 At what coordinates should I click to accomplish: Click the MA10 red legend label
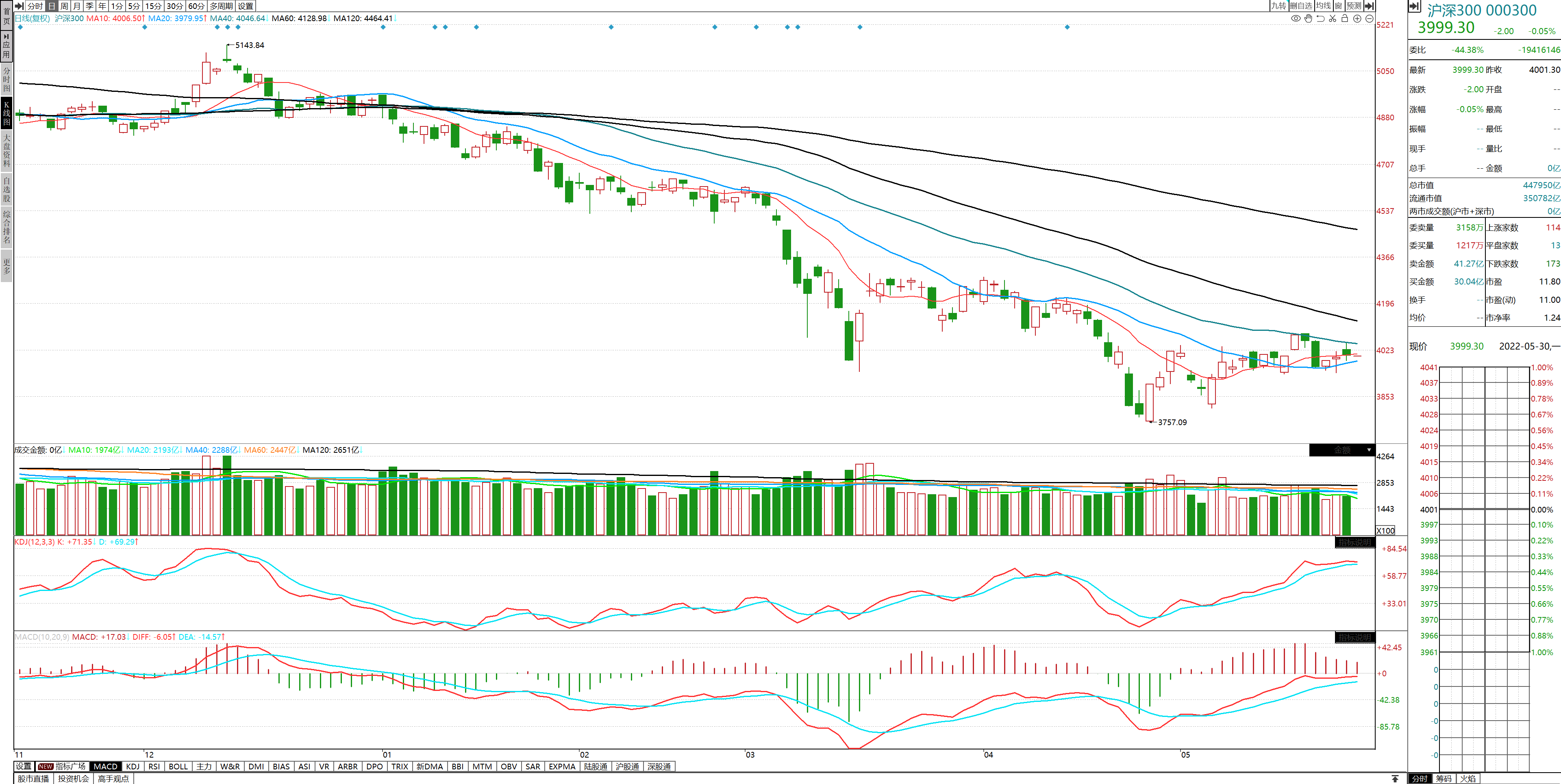(115, 18)
